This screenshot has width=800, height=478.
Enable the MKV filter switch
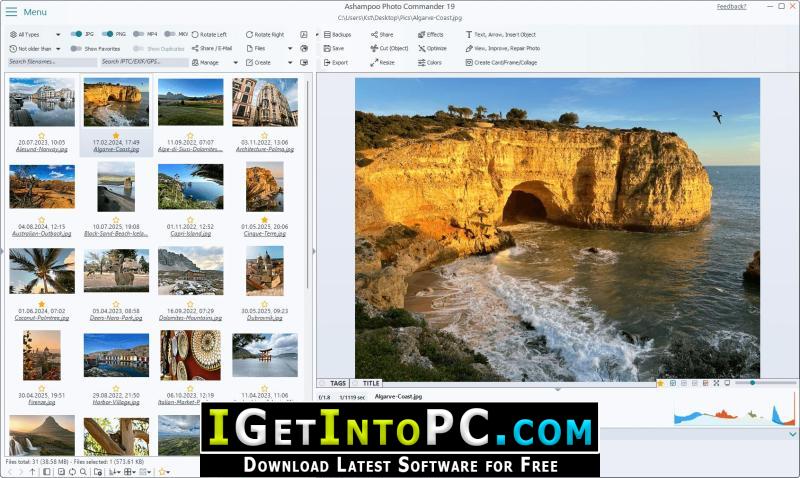click(170, 34)
